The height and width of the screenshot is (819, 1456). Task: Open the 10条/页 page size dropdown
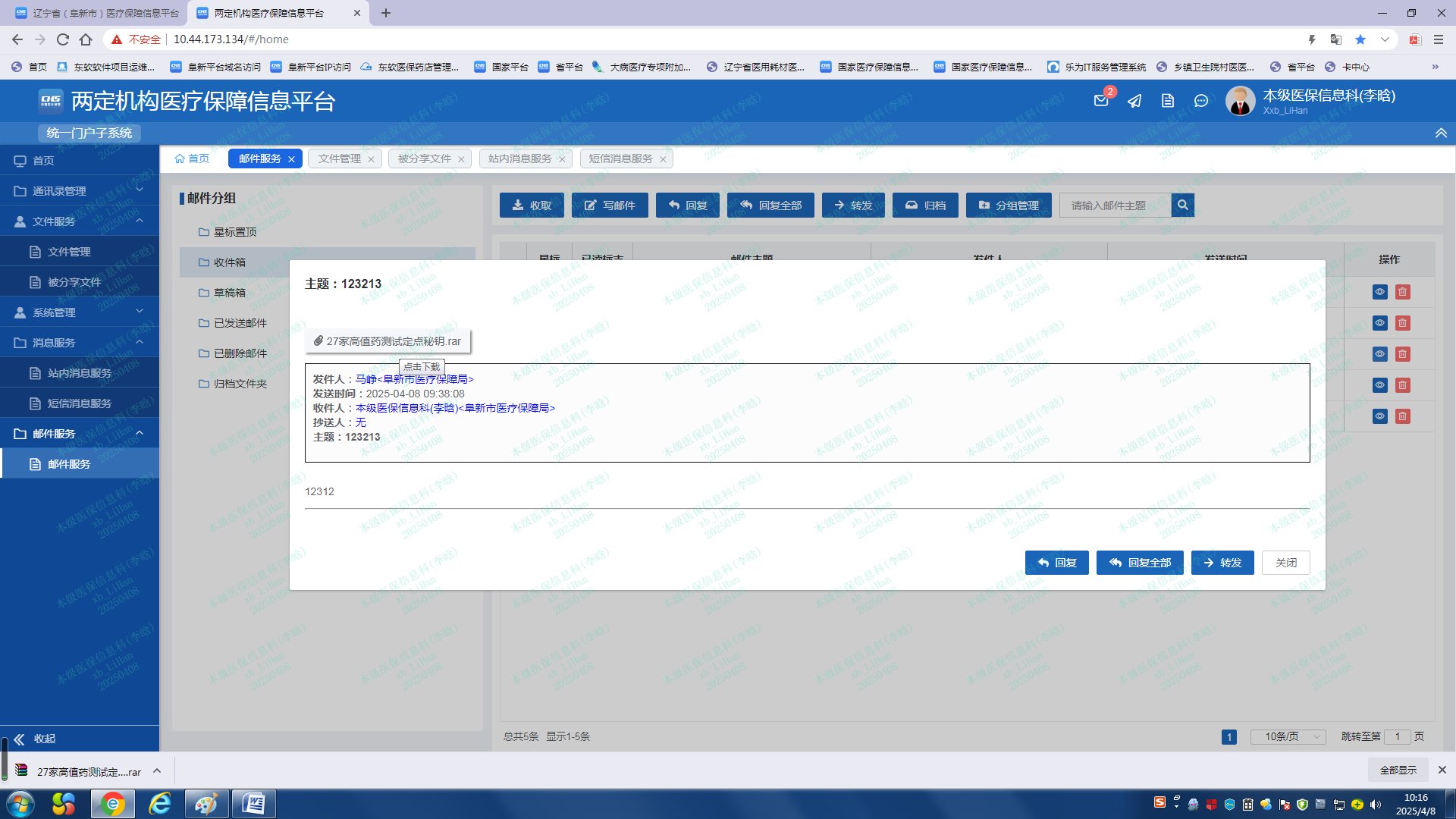tap(1289, 737)
